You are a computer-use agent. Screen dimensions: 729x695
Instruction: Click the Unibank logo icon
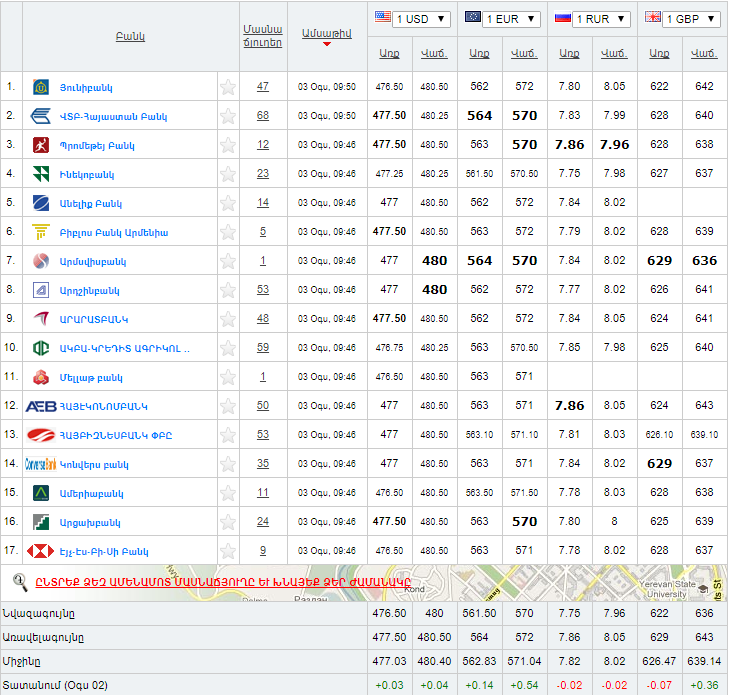click(41, 87)
